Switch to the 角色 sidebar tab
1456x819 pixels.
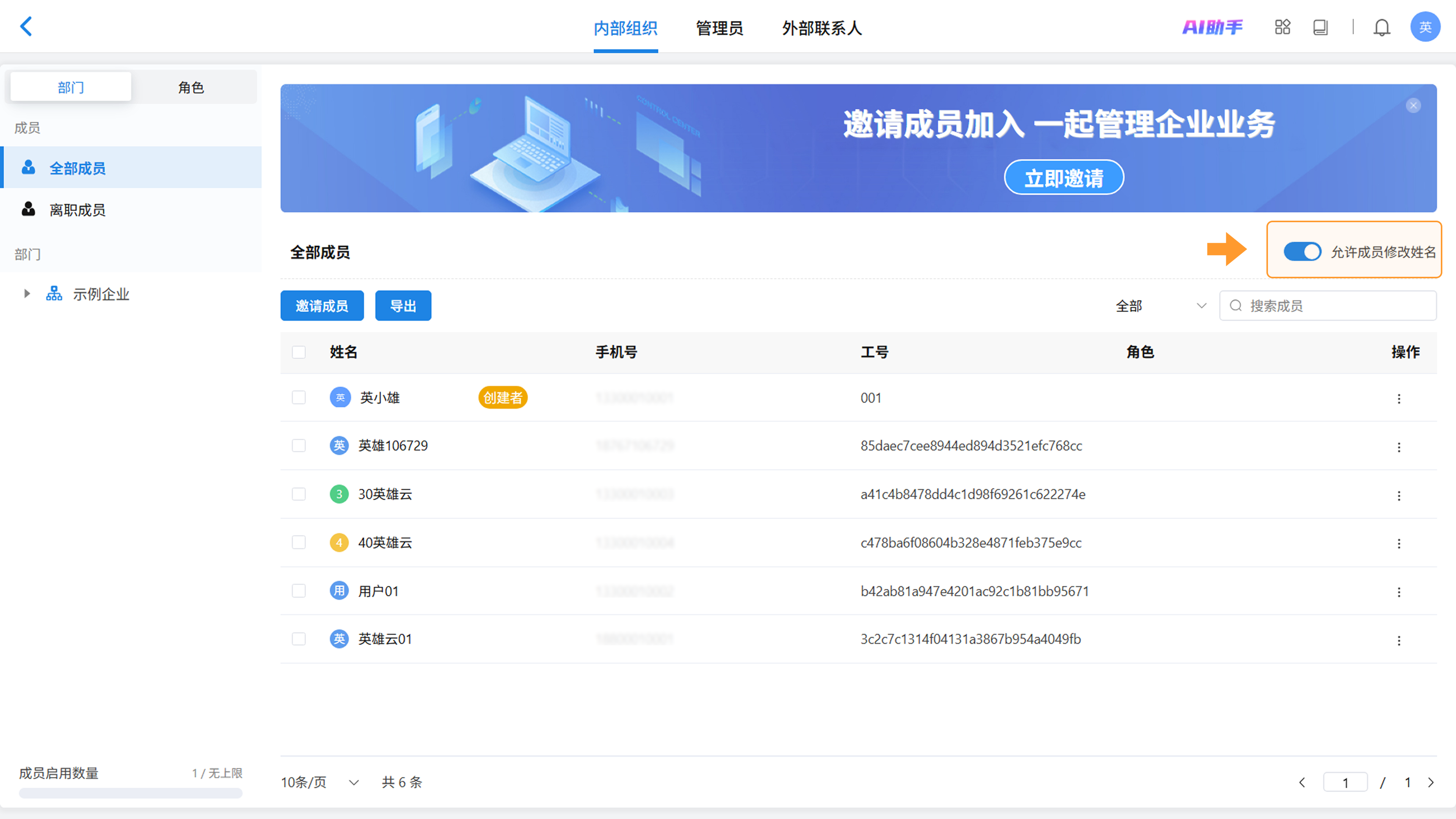click(191, 87)
